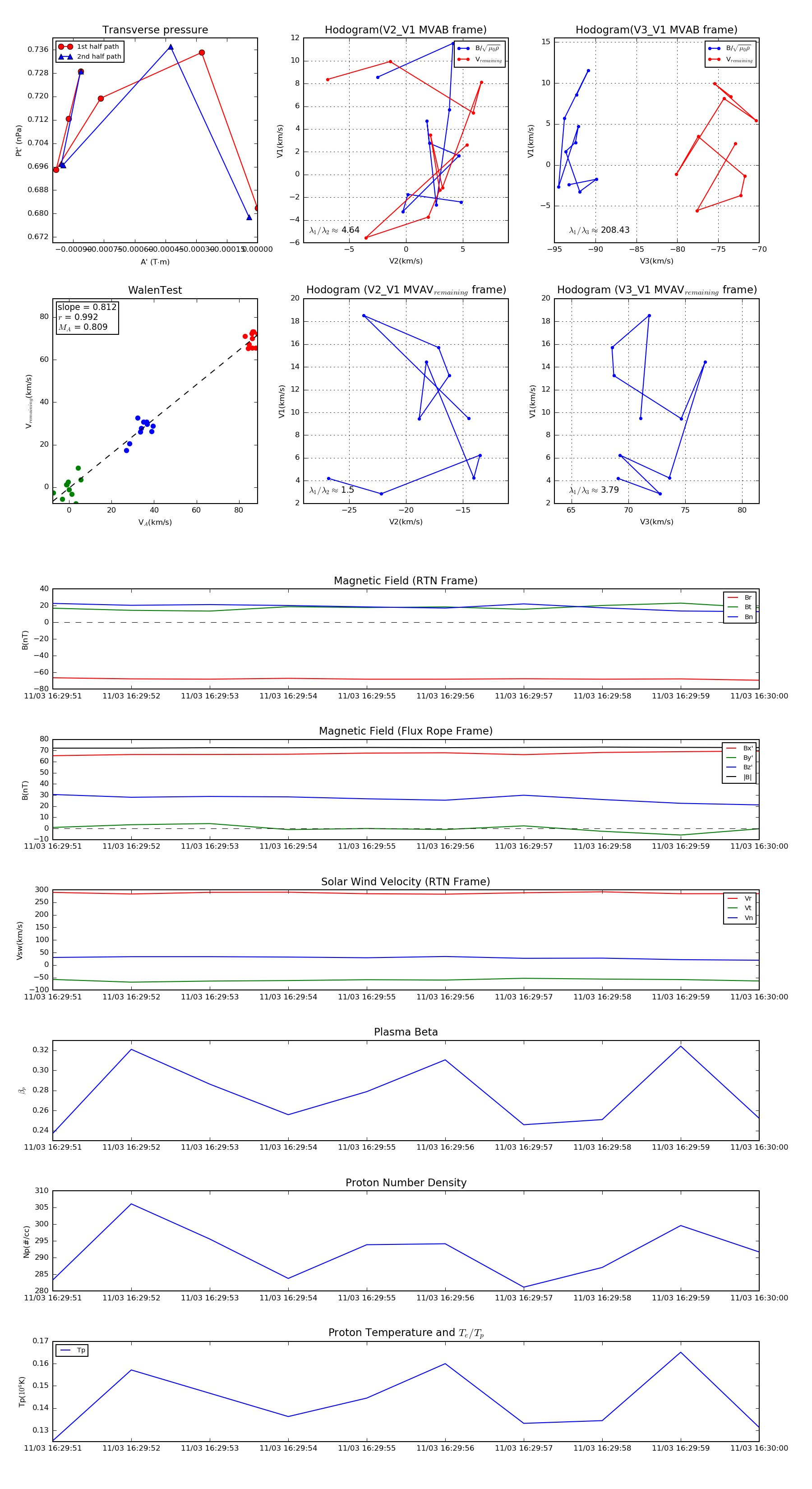Select the "Bx'" legend entry
The image size is (812, 1489).
(739, 749)
